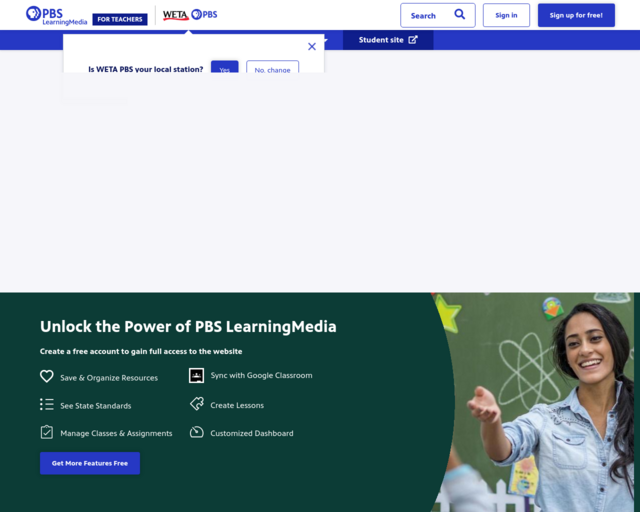The width and height of the screenshot is (640, 512).
Task: Confirm Yes for WETA PBS station
Action: coord(224,68)
